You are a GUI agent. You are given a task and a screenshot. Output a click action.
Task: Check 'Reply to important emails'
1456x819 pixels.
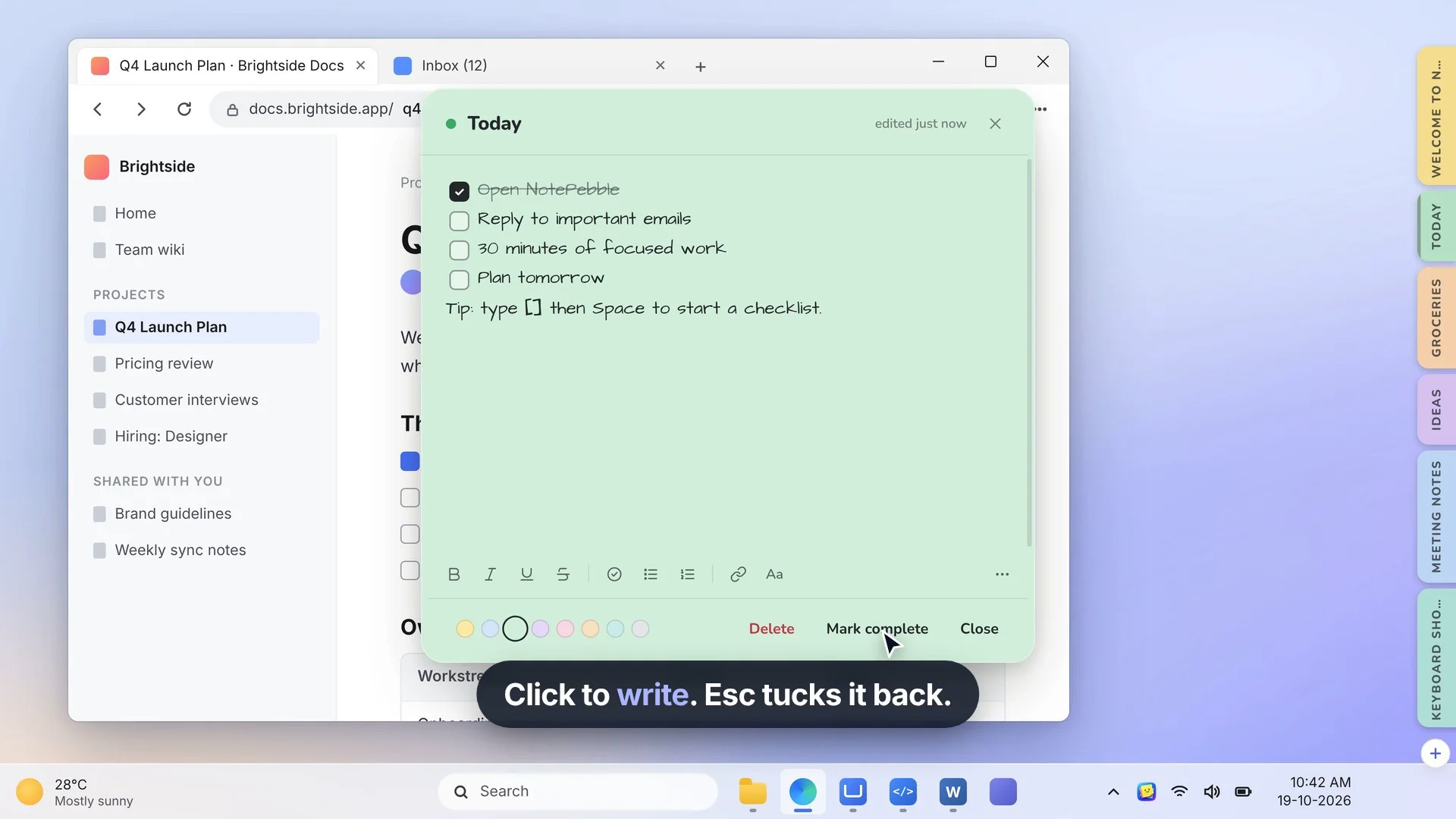(x=459, y=221)
